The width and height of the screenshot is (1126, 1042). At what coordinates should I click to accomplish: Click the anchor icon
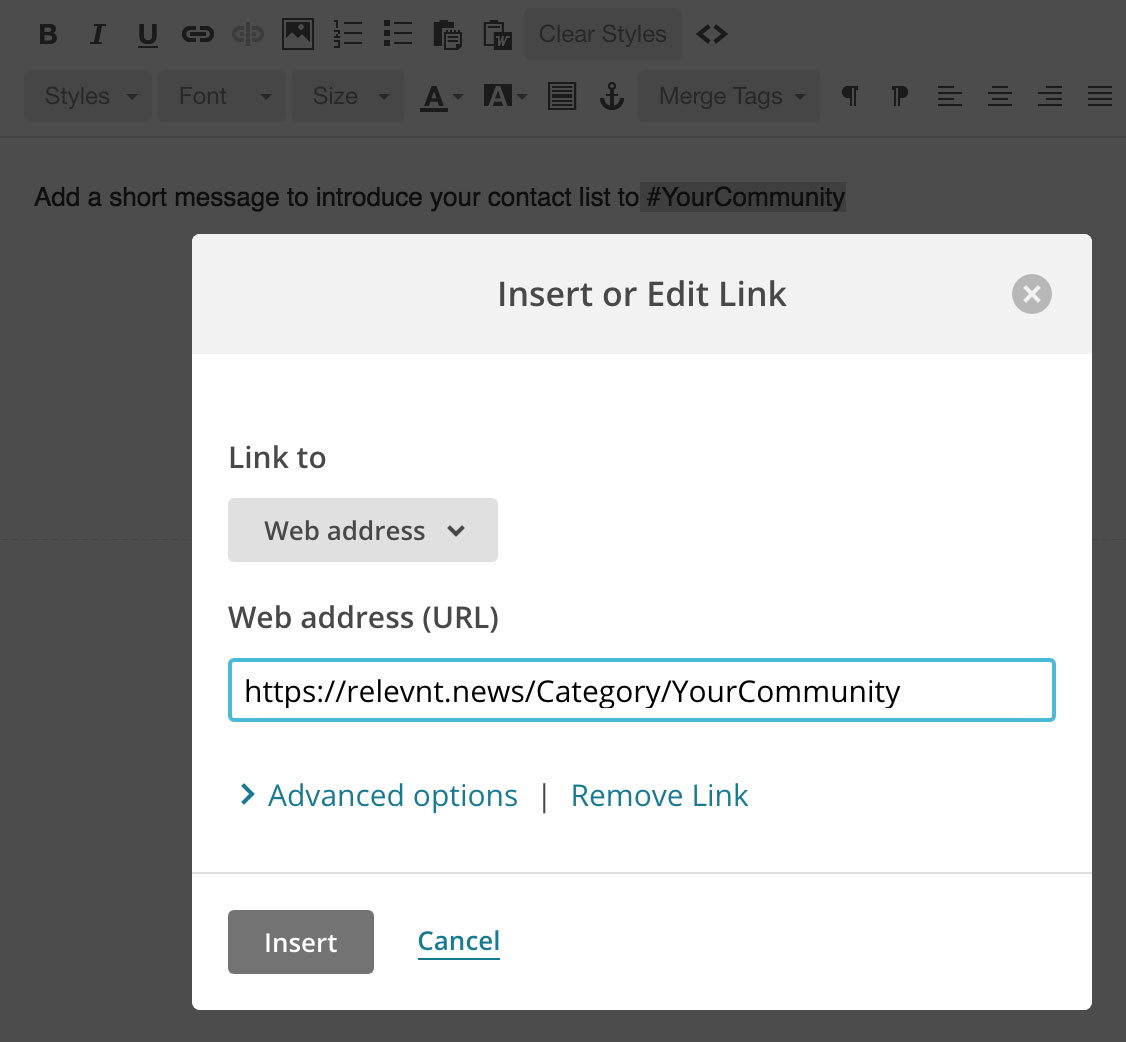pos(612,96)
